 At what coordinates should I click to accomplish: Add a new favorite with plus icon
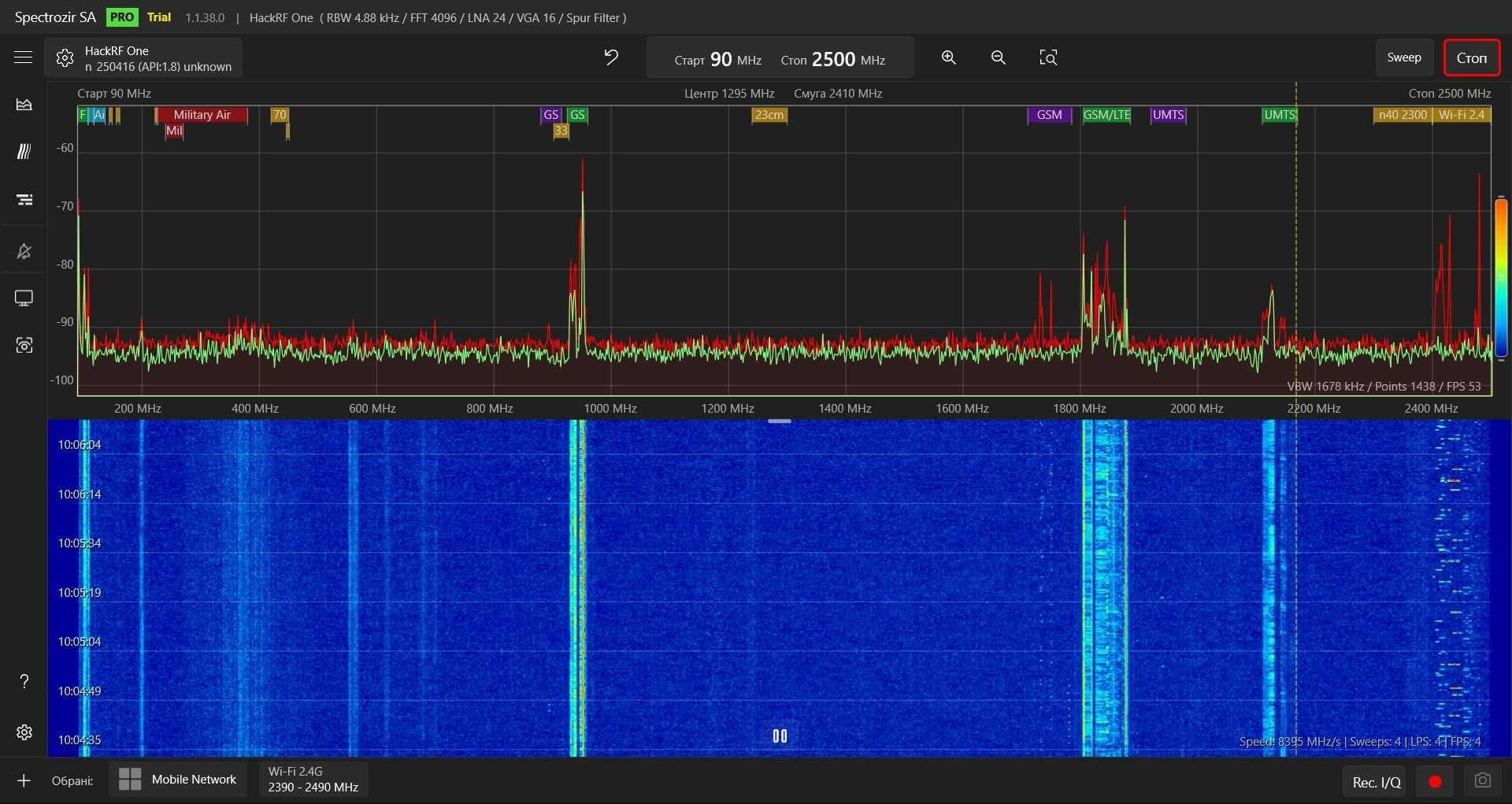(x=24, y=780)
